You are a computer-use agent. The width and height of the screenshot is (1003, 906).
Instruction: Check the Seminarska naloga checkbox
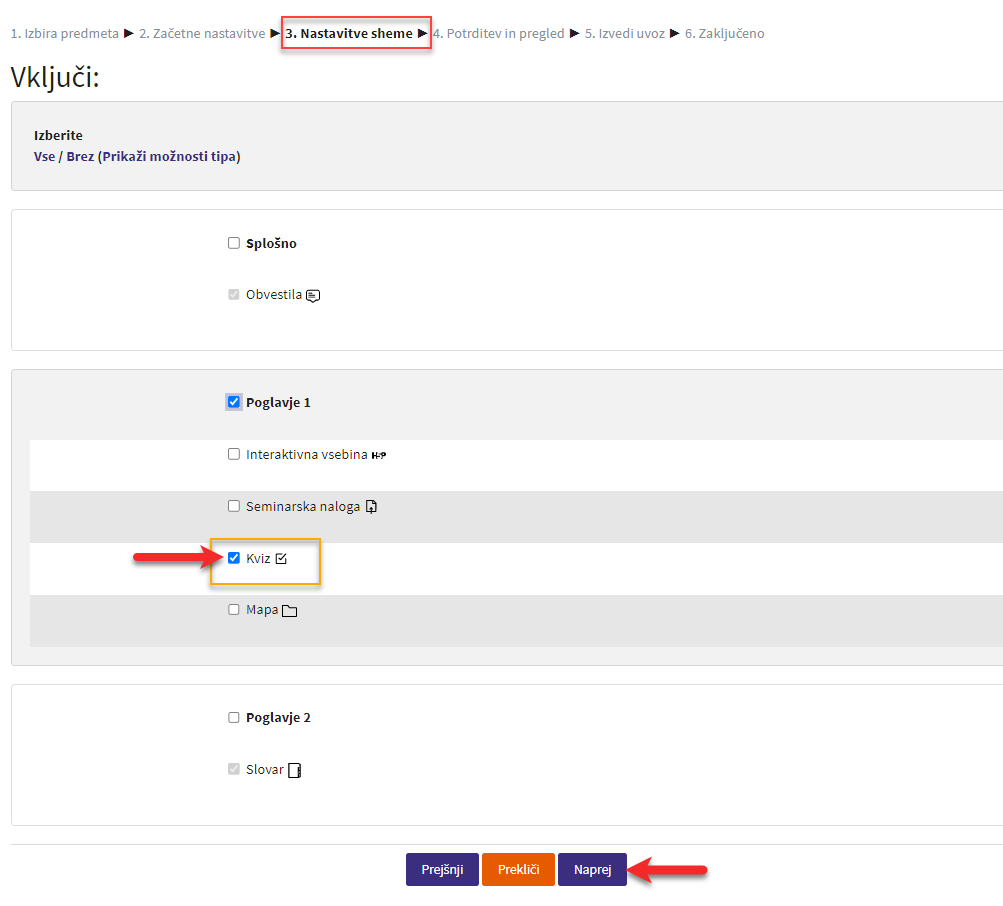tap(233, 506)
